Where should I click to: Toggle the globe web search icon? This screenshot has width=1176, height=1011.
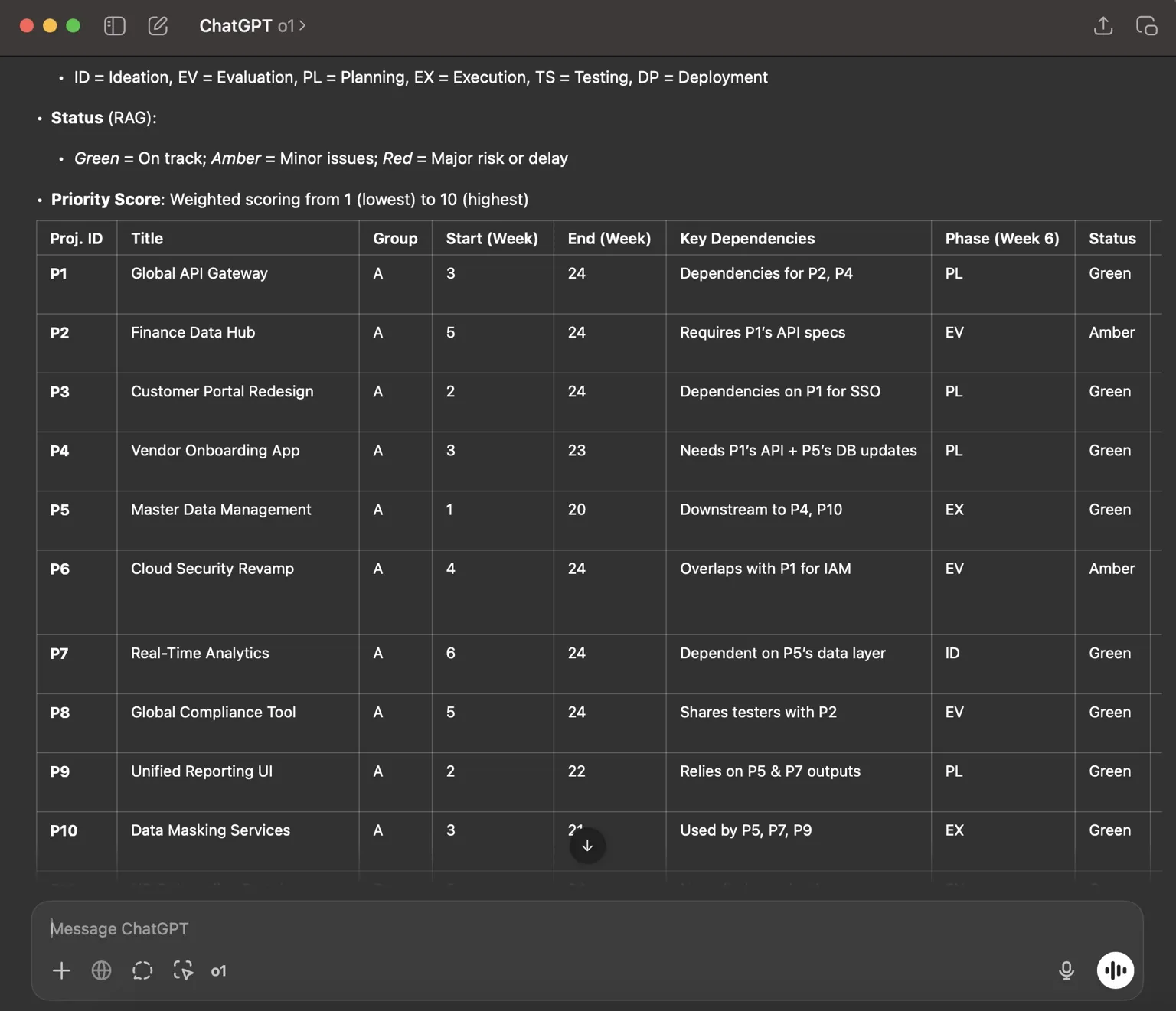click(x=102, y=970)
